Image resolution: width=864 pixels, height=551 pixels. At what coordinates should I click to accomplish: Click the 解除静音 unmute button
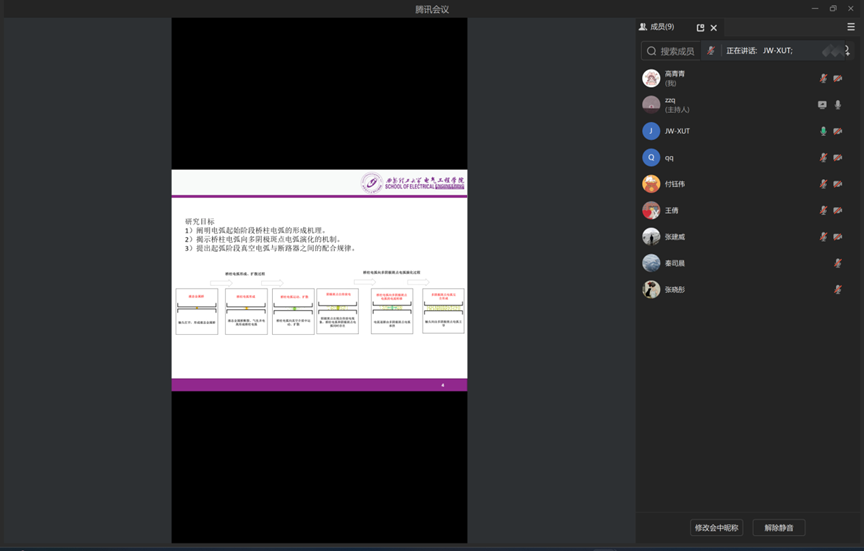tap(779, 527)
